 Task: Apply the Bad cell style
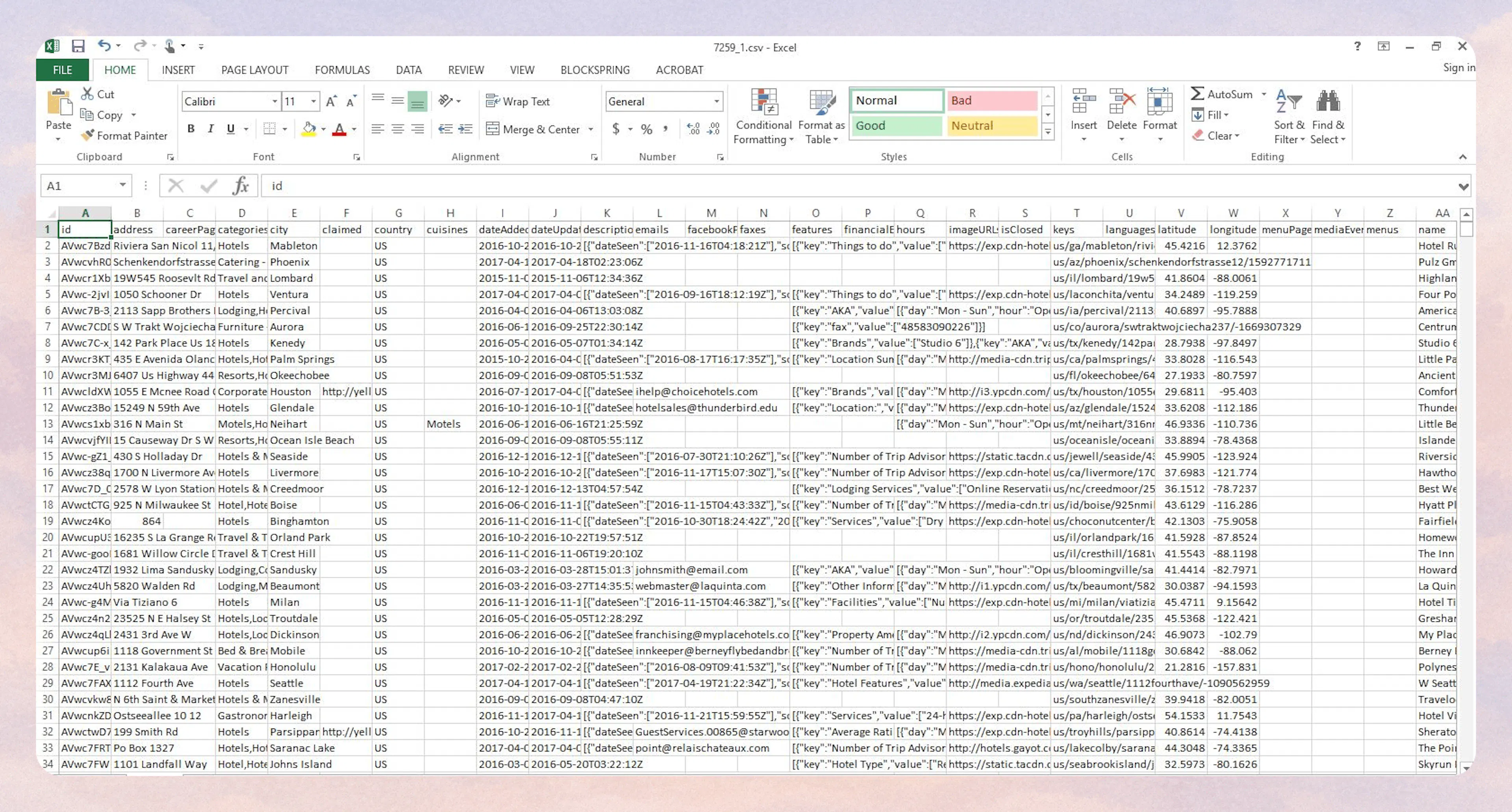click(x=991, y=100)
